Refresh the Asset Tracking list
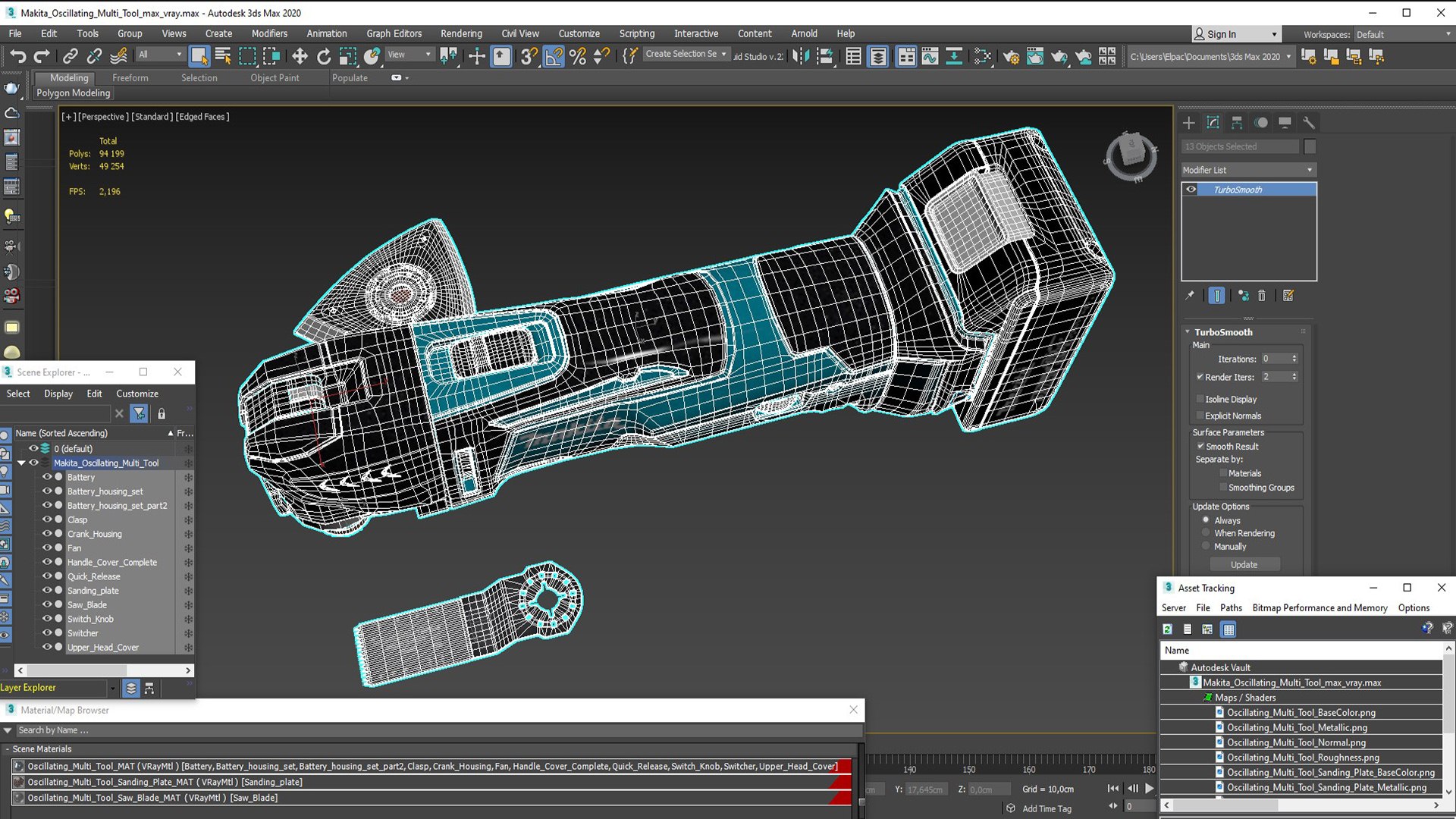Viewport: 1456px width, 819px height. pos(1168,629)
